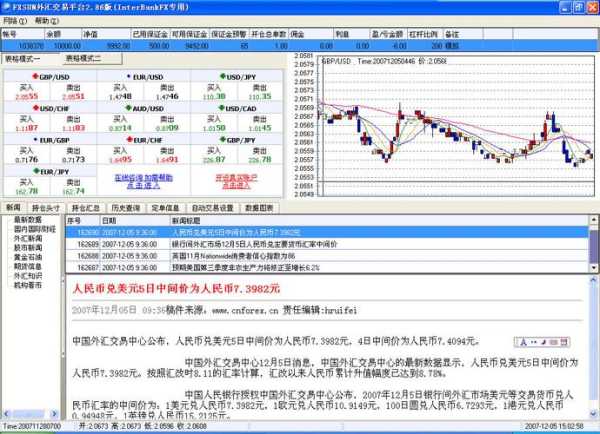
Task: Click the 新闻标题 column header
Action: point(379,221)
